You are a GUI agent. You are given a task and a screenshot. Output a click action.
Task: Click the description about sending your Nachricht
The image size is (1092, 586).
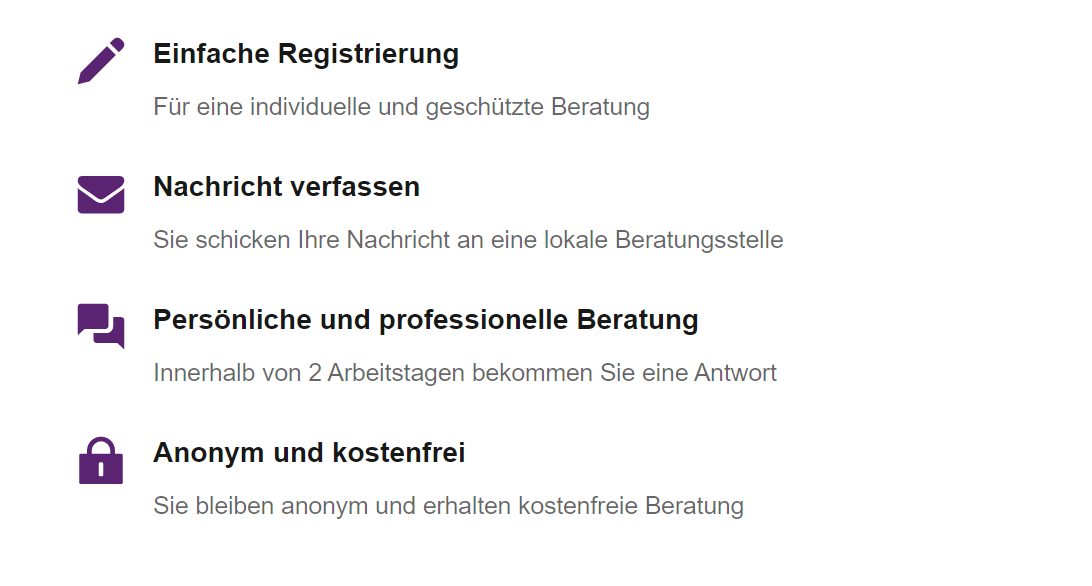(468, 240)
